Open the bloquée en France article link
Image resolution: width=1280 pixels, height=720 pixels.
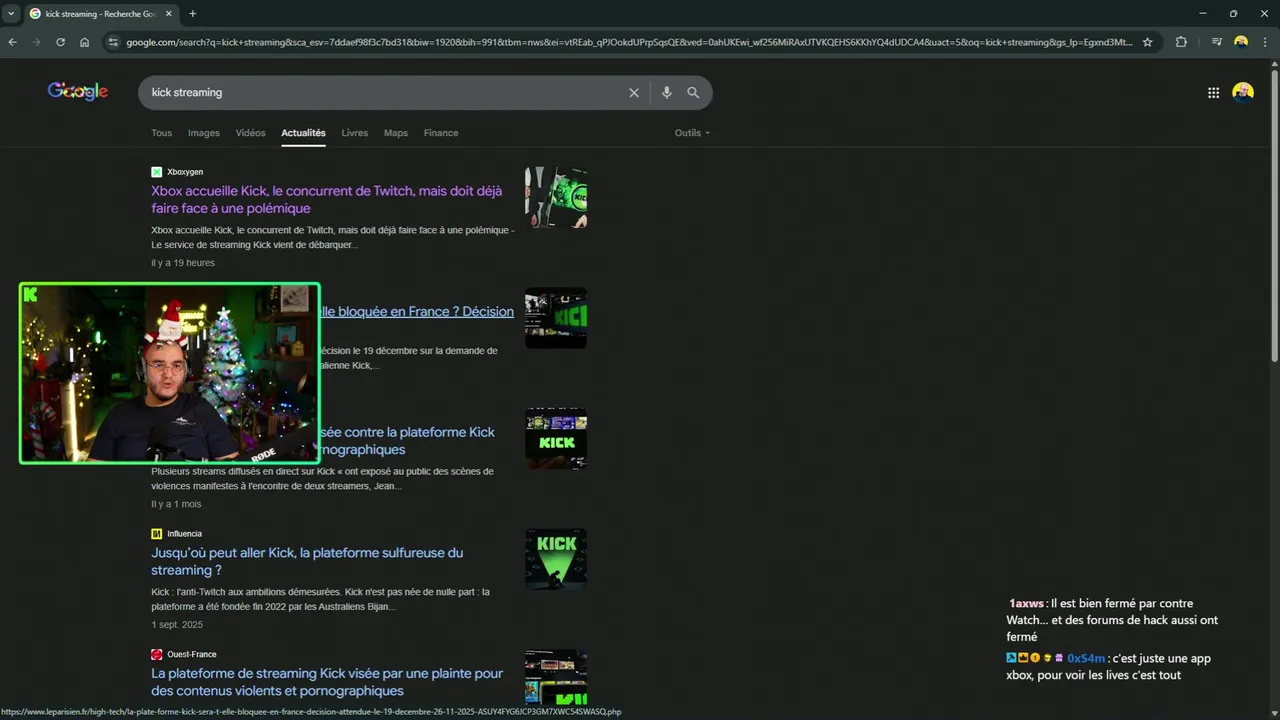click(417, 311)
